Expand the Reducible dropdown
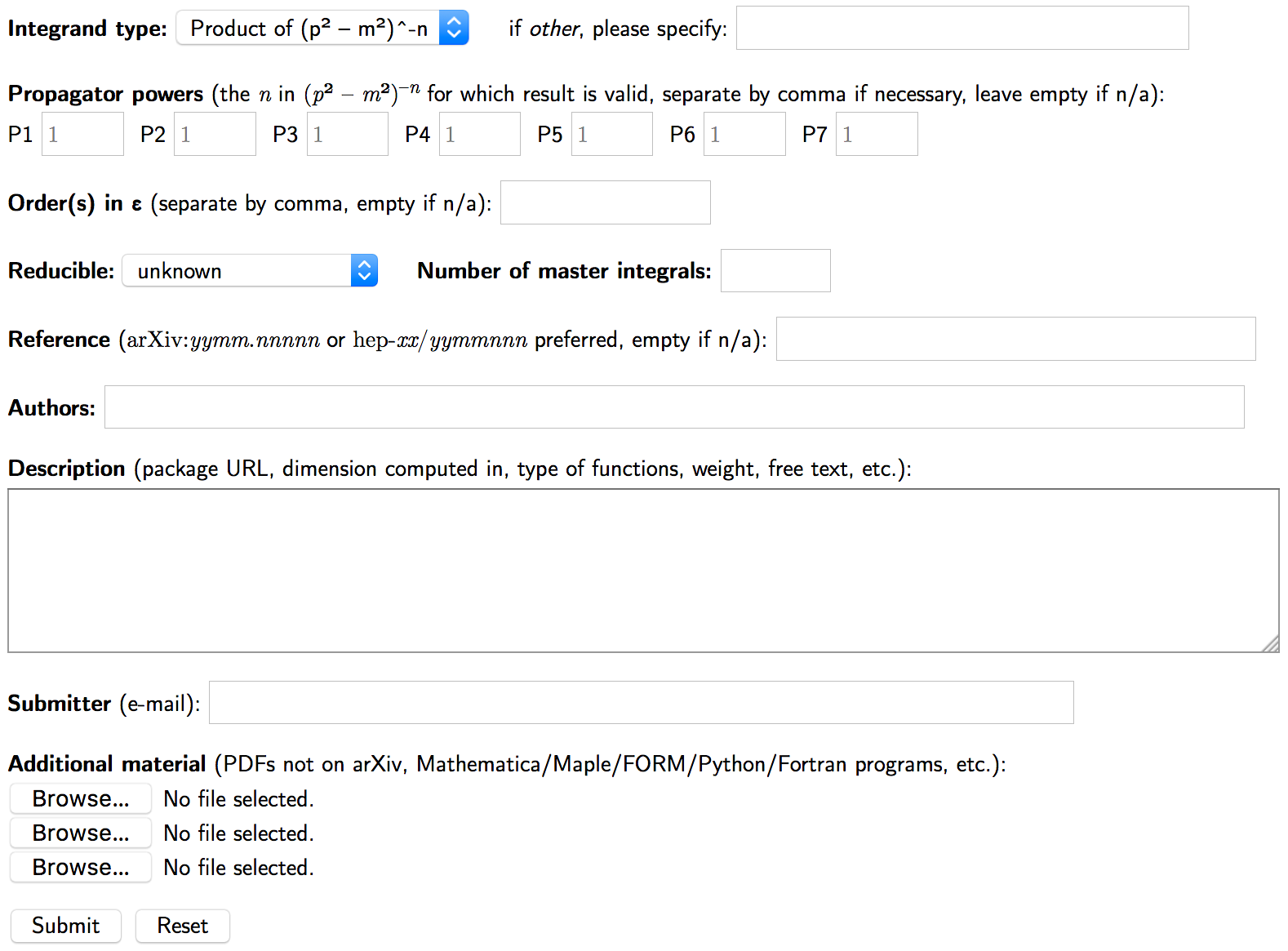This screenshot has width=1288, height=951. tap(250, 271)
